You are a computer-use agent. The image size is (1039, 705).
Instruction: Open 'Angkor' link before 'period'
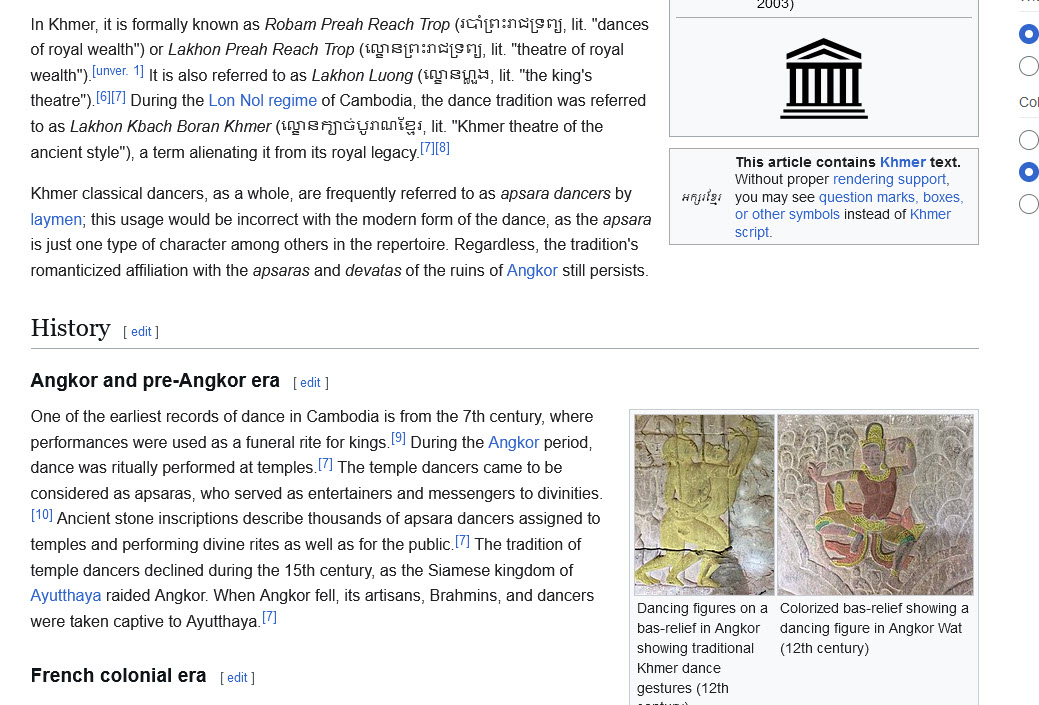click(514, 443)
